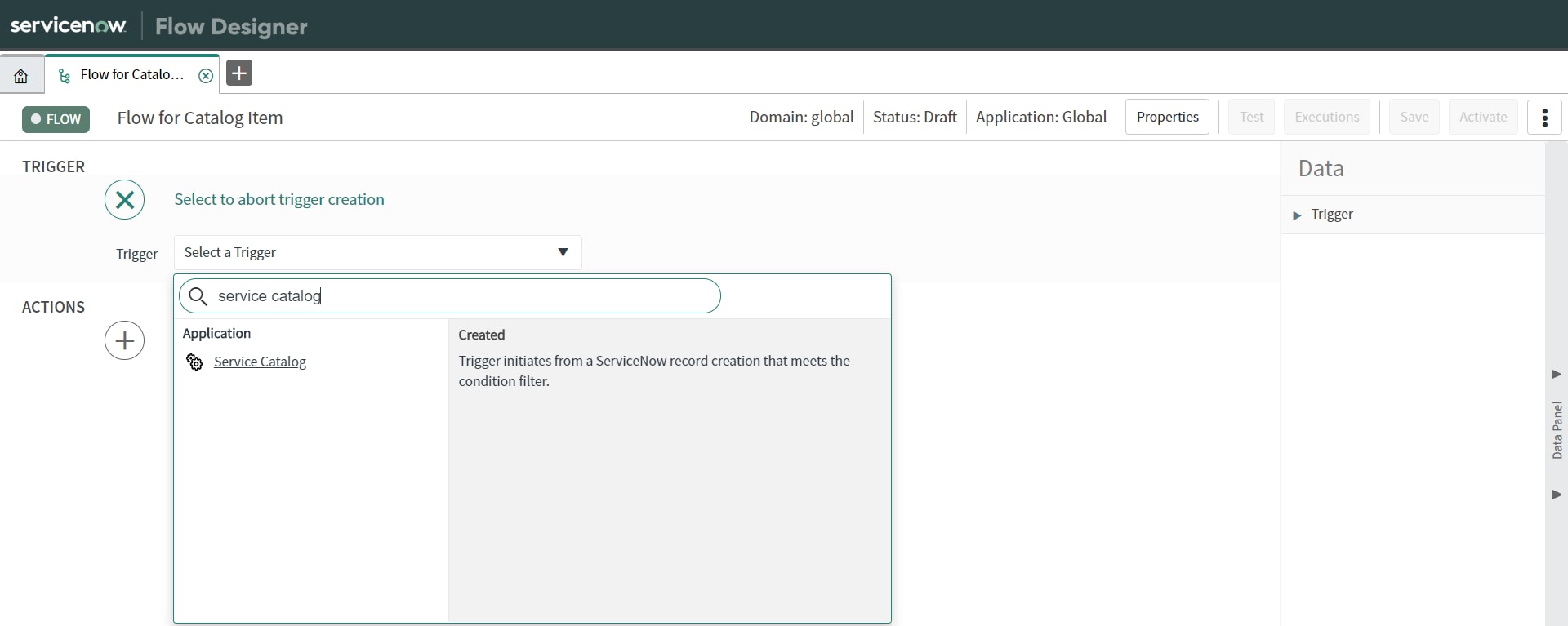Click the Activate button
Image resolution: width=1568 pixels, height=626 pixels.
coord(1483,117)
